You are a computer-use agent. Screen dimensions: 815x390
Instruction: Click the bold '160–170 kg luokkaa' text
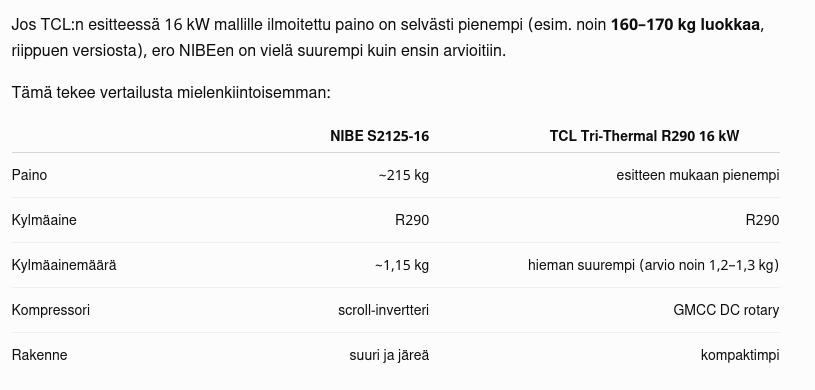coord(685,24)
